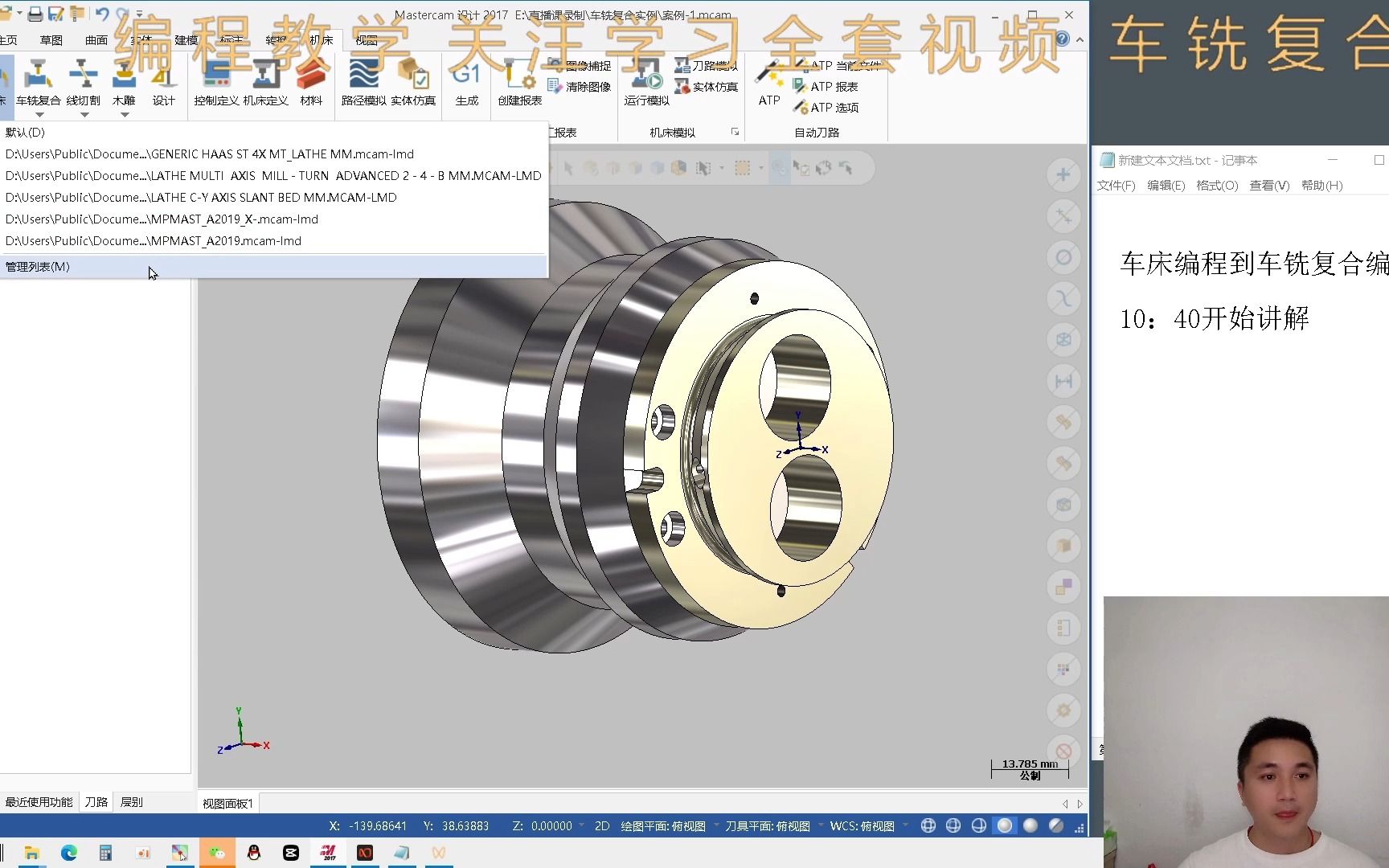Image resolution: width=1389 pixels, height=868 pixels.
Task: Enable outline shaded display mode
Action: pos(1005,825)
